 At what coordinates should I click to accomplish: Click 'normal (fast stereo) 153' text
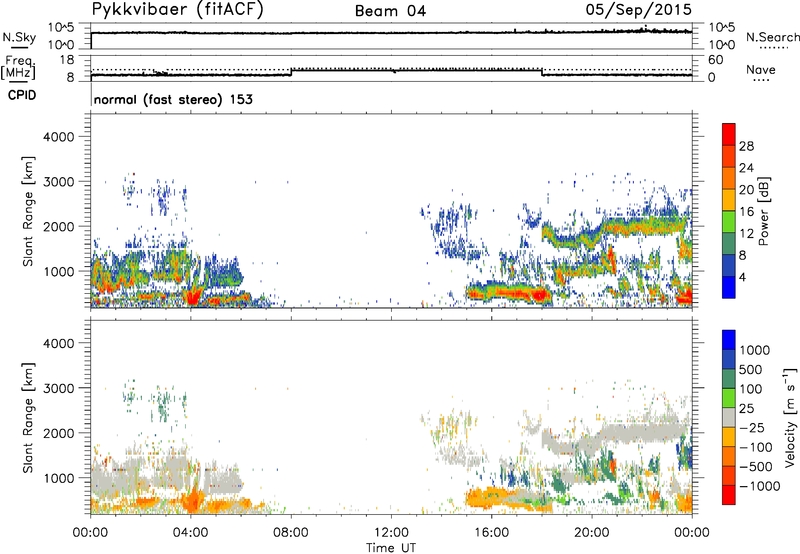tap(173, 99)
